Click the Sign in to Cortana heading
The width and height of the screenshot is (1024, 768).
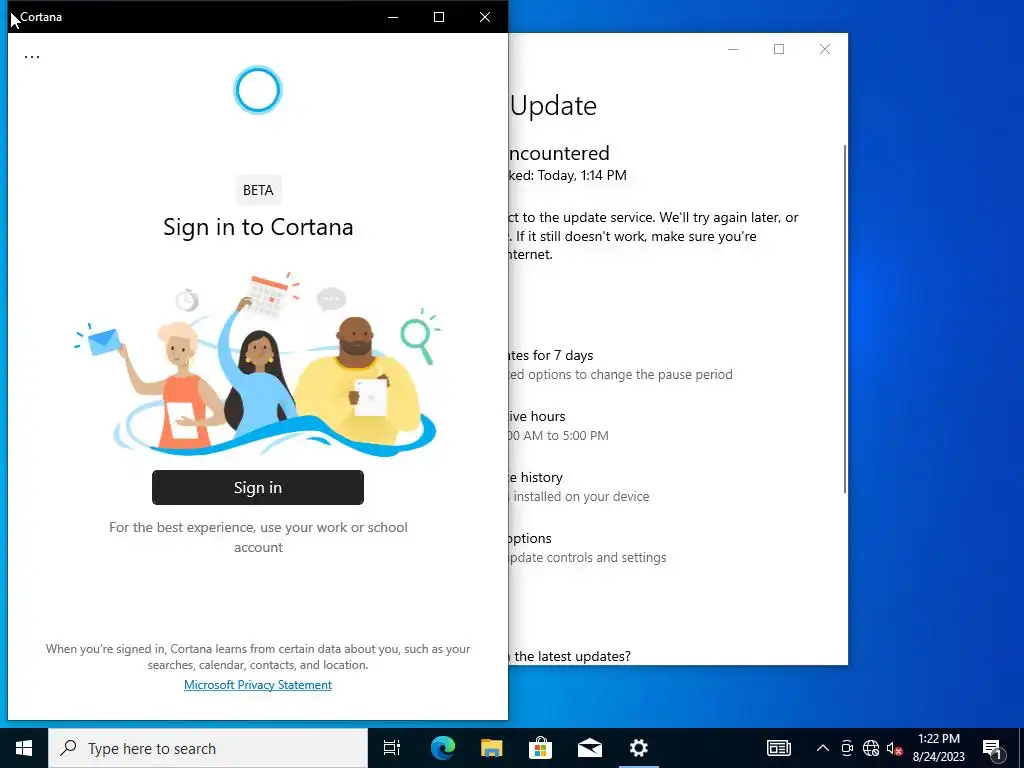coord(258,227)
